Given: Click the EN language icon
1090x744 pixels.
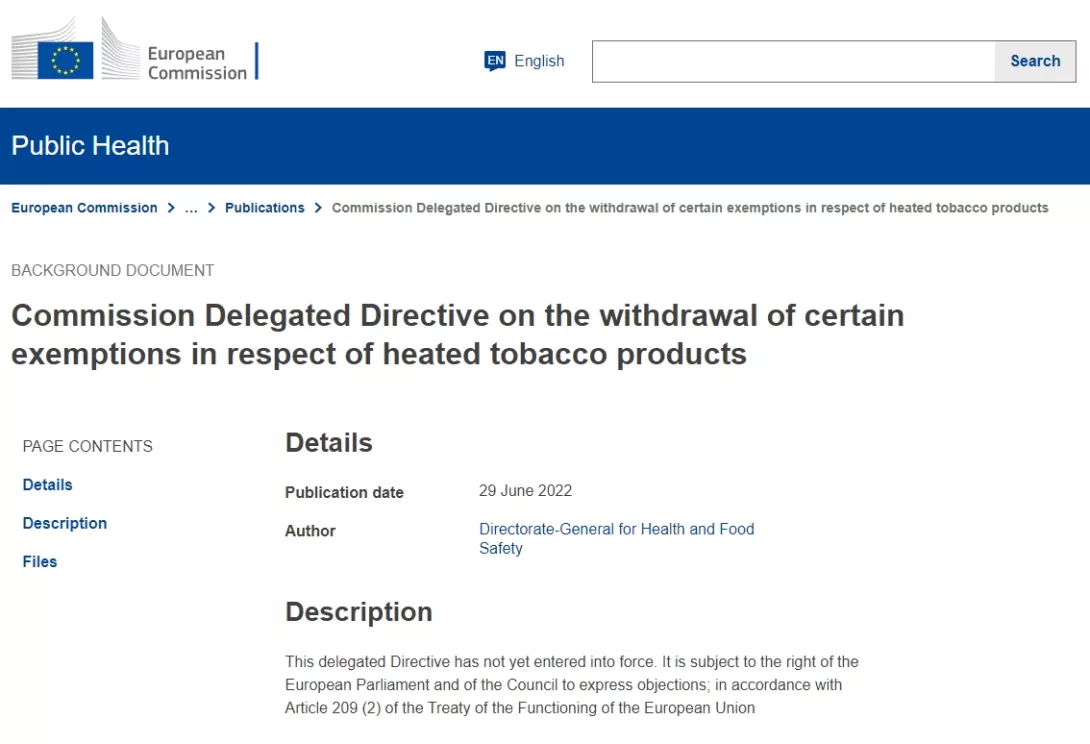Looking at the screenshot, I should (495, 61).
